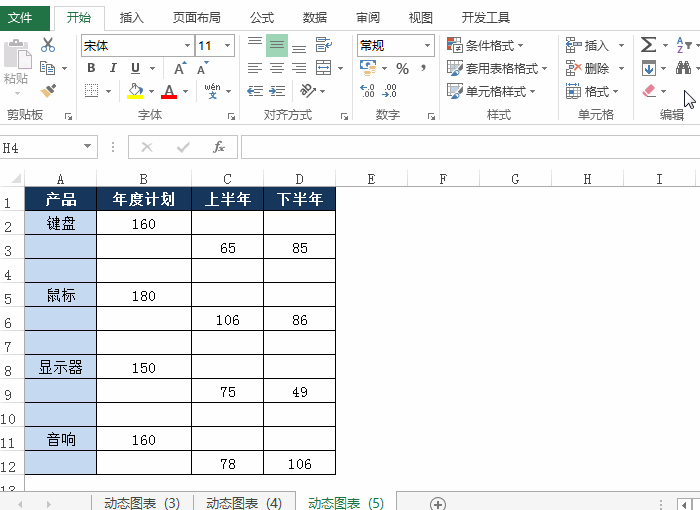Select column H header
This screenshot has height=510, width=700.
click(587, 179)
